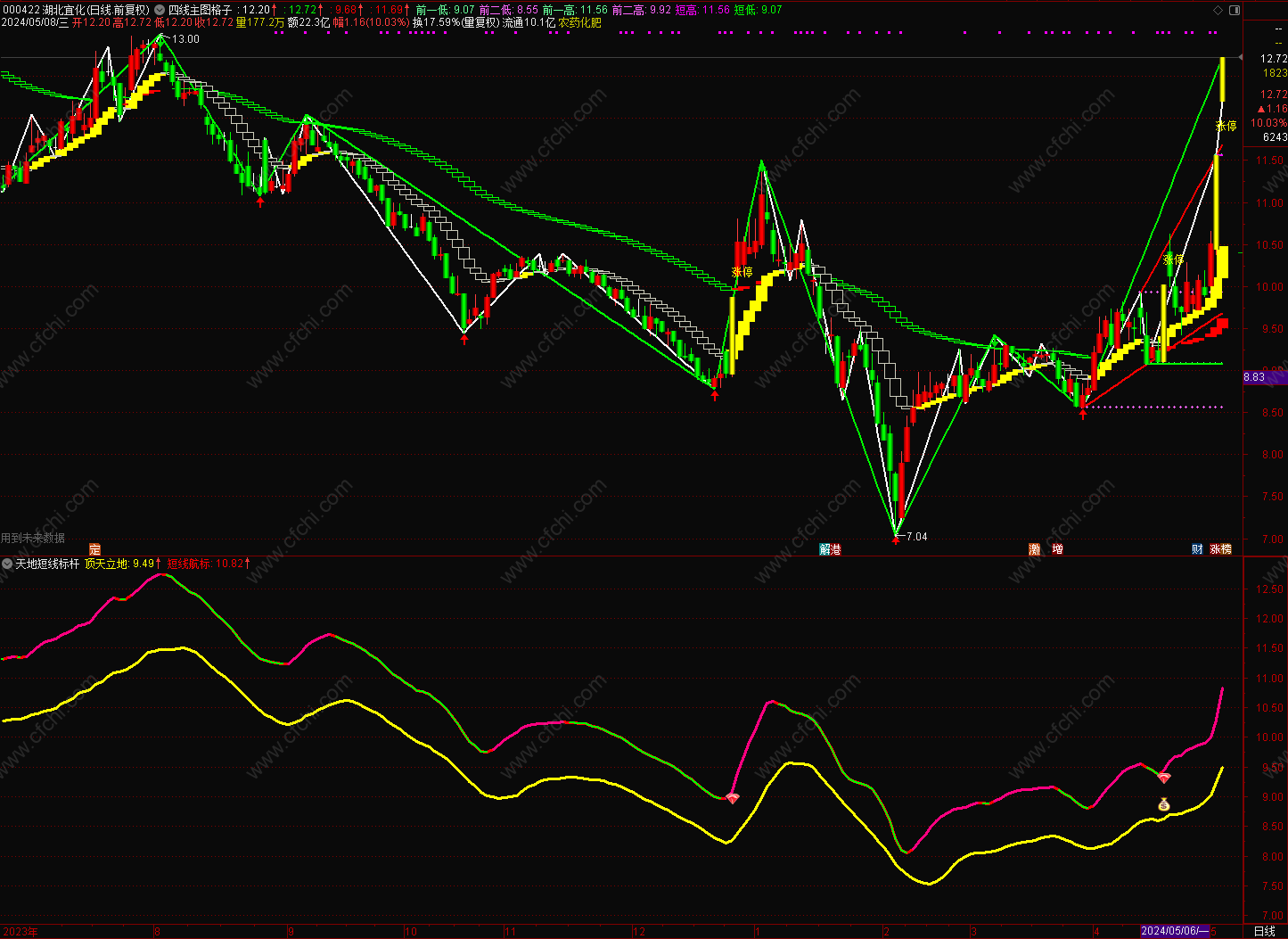
Task: Click the 用到未来数据 notice text
Action: [33, 538]
